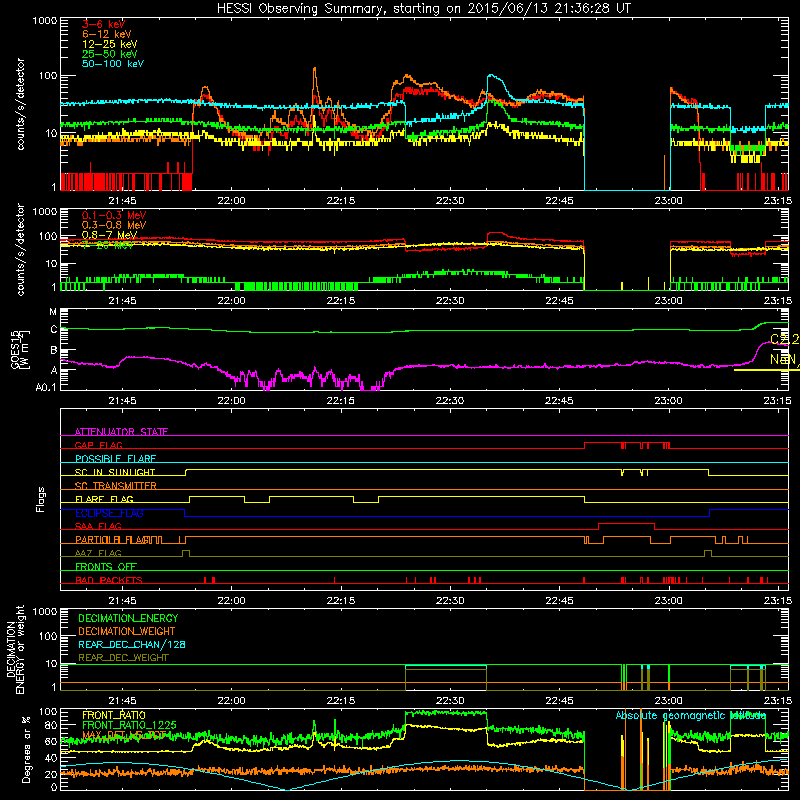Click the A0.1 tick on GOES panel

(x=46, y=388)
